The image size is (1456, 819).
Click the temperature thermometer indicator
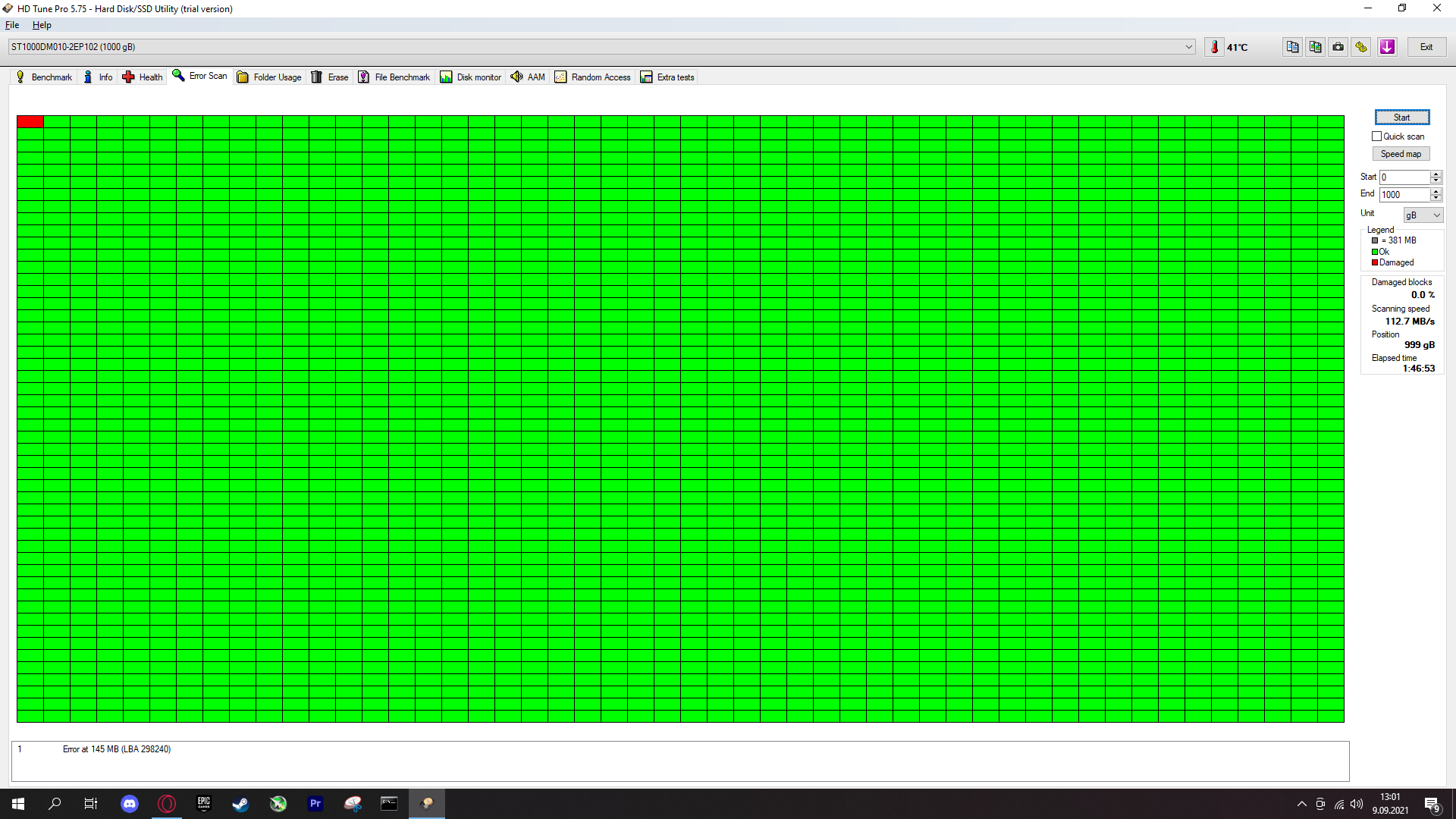1214,46
